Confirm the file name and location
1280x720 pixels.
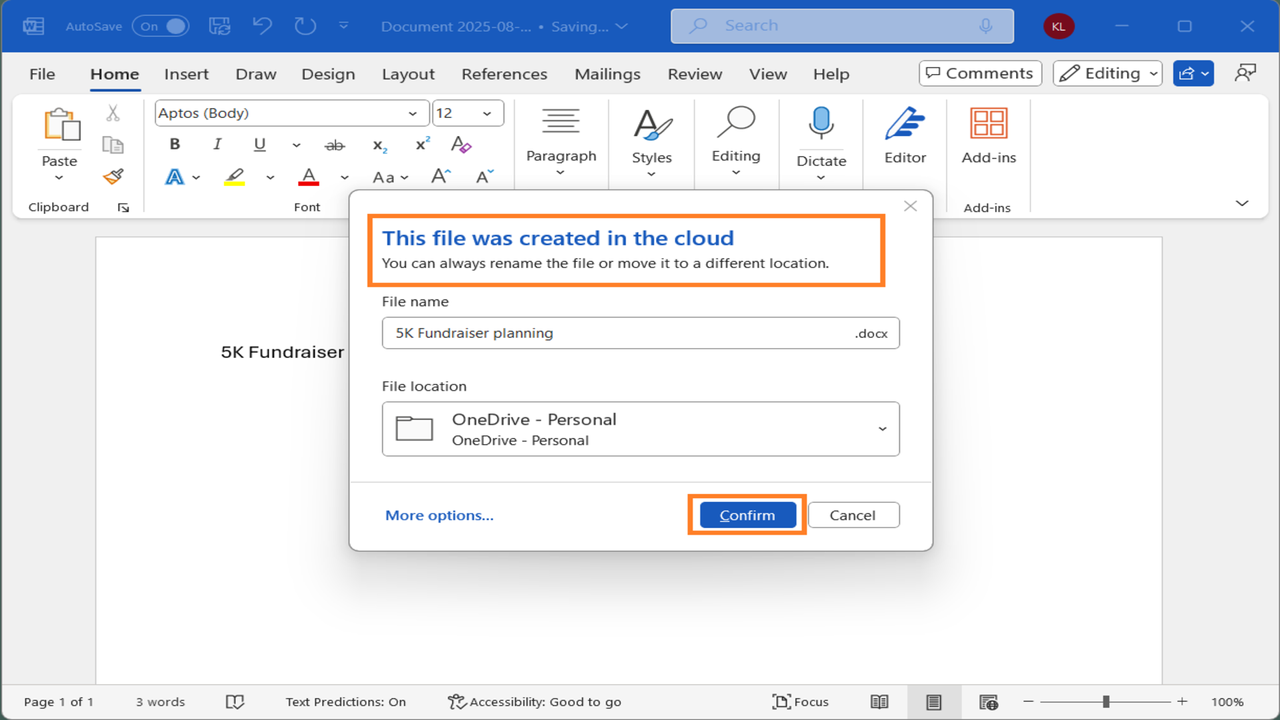point(746,514)
